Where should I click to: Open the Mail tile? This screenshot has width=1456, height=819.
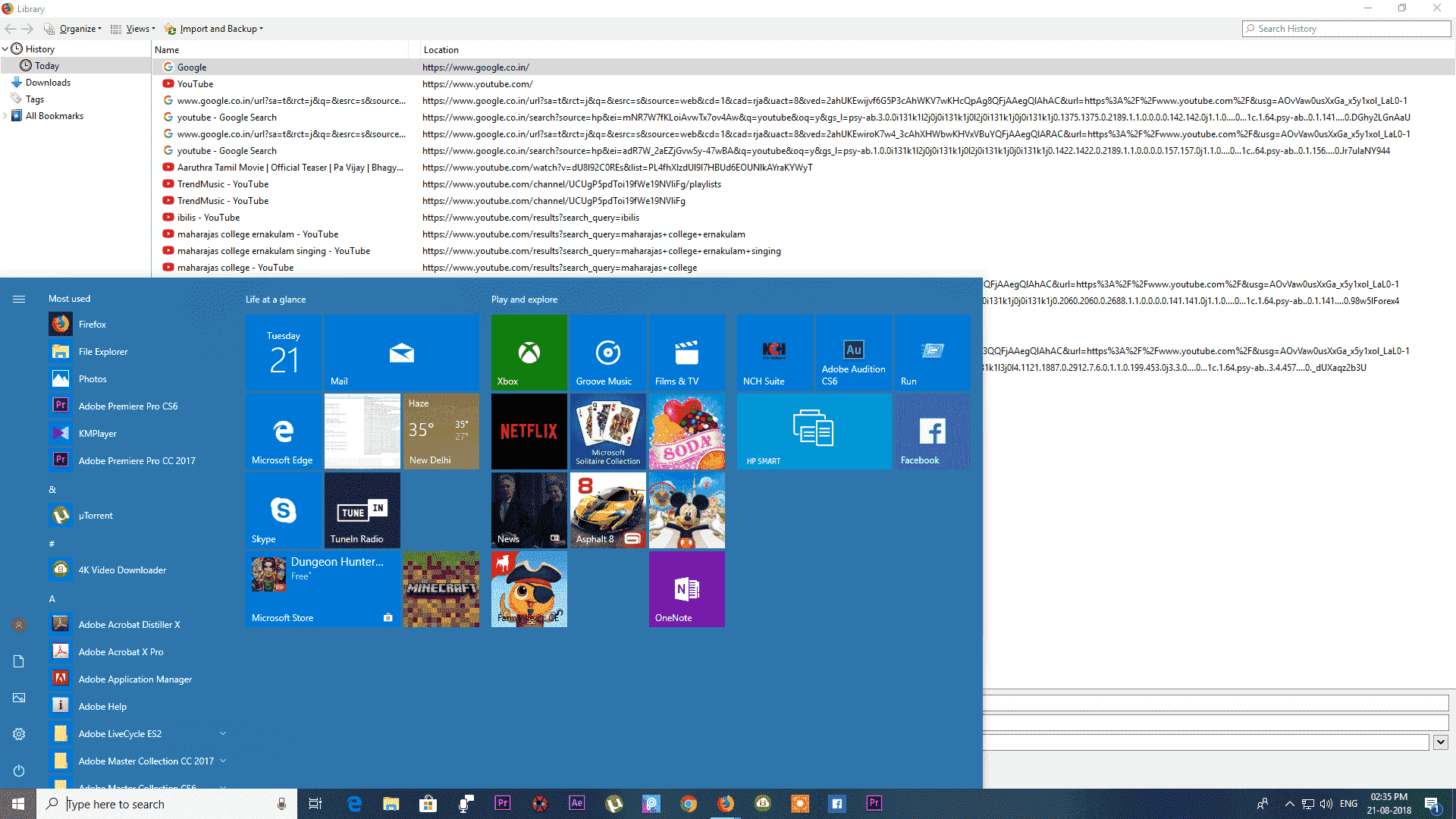[x=401, y=353]
